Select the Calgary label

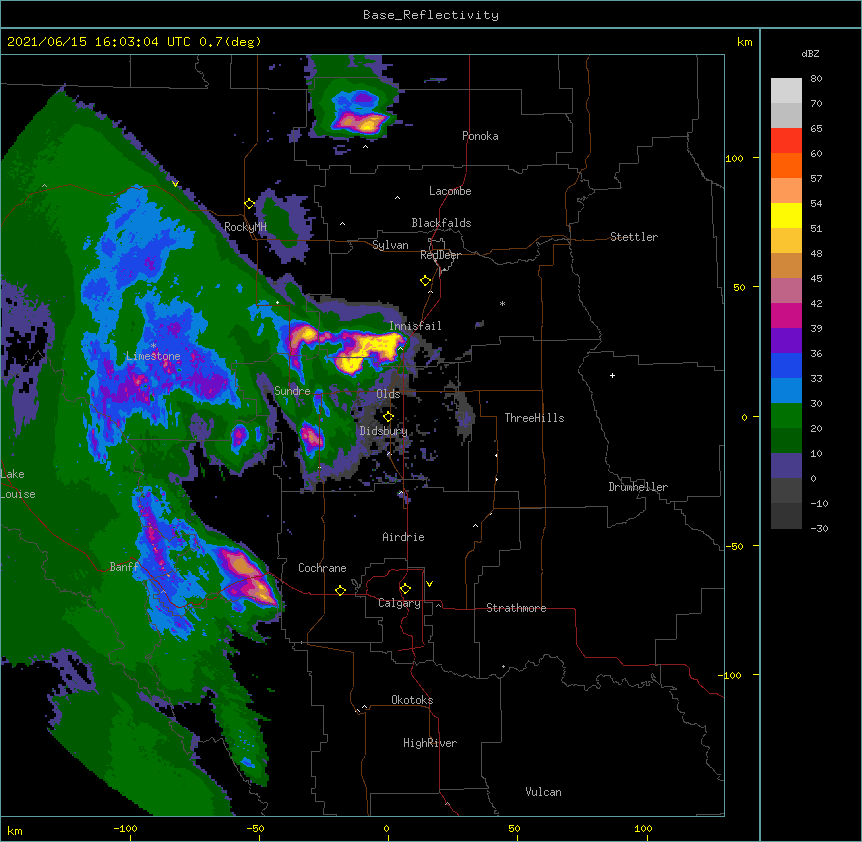(x=399, y=603)
